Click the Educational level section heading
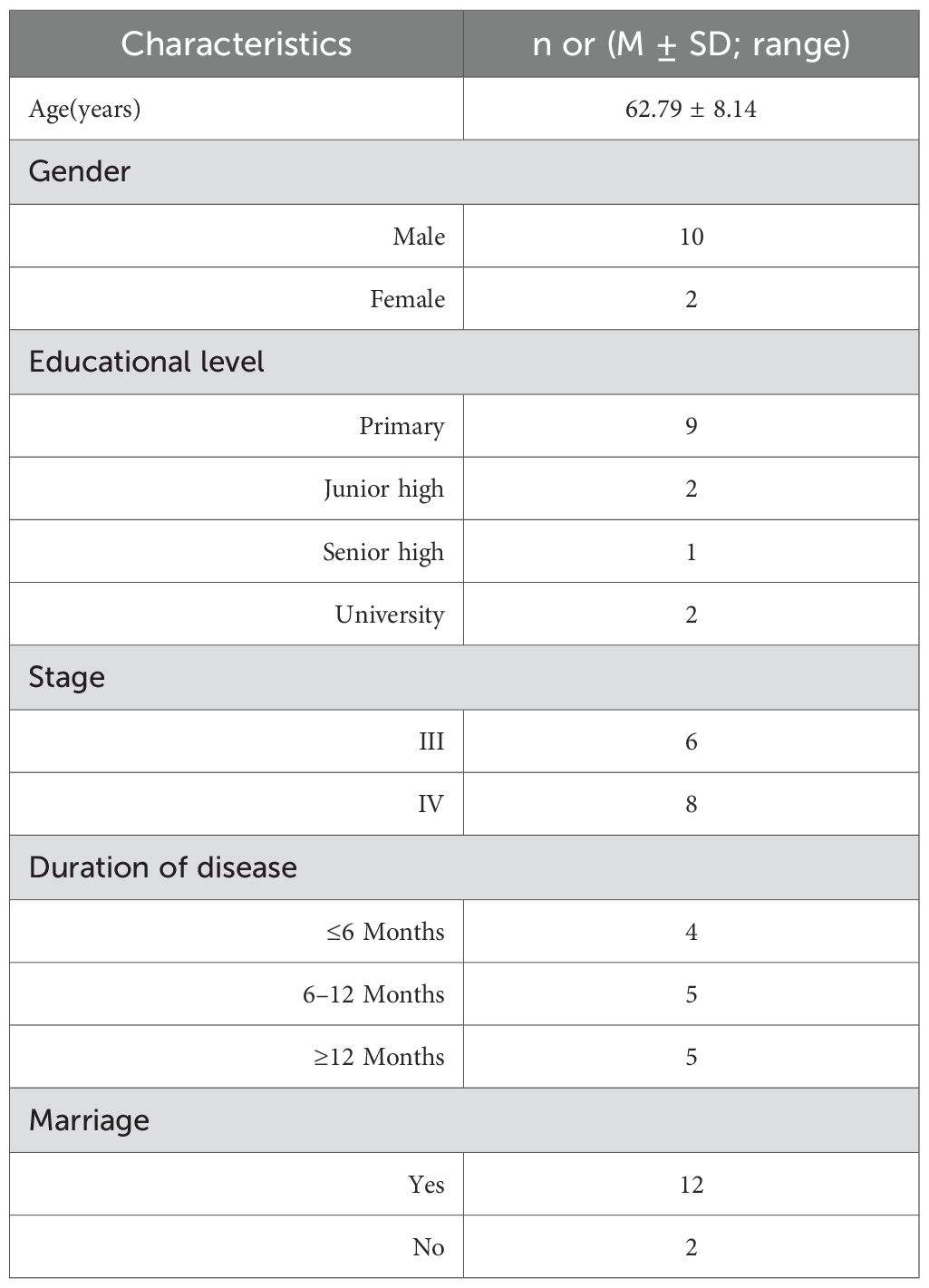 click(147, 362)
